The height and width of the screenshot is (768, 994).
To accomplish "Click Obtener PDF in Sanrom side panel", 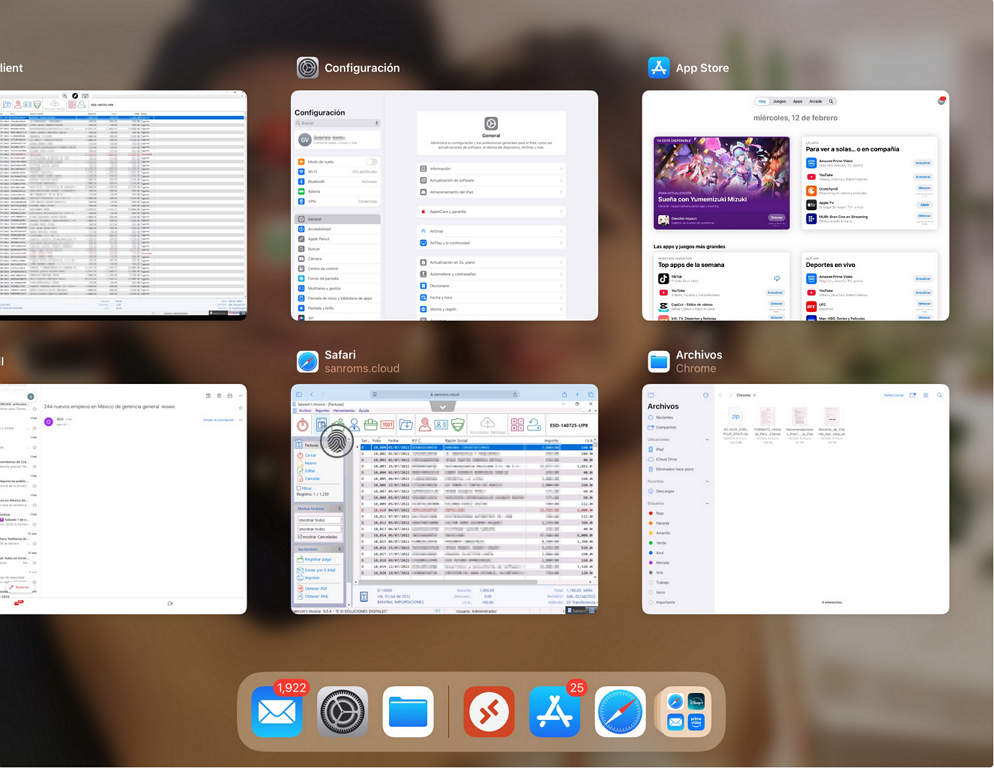I will tap(316, 589).
